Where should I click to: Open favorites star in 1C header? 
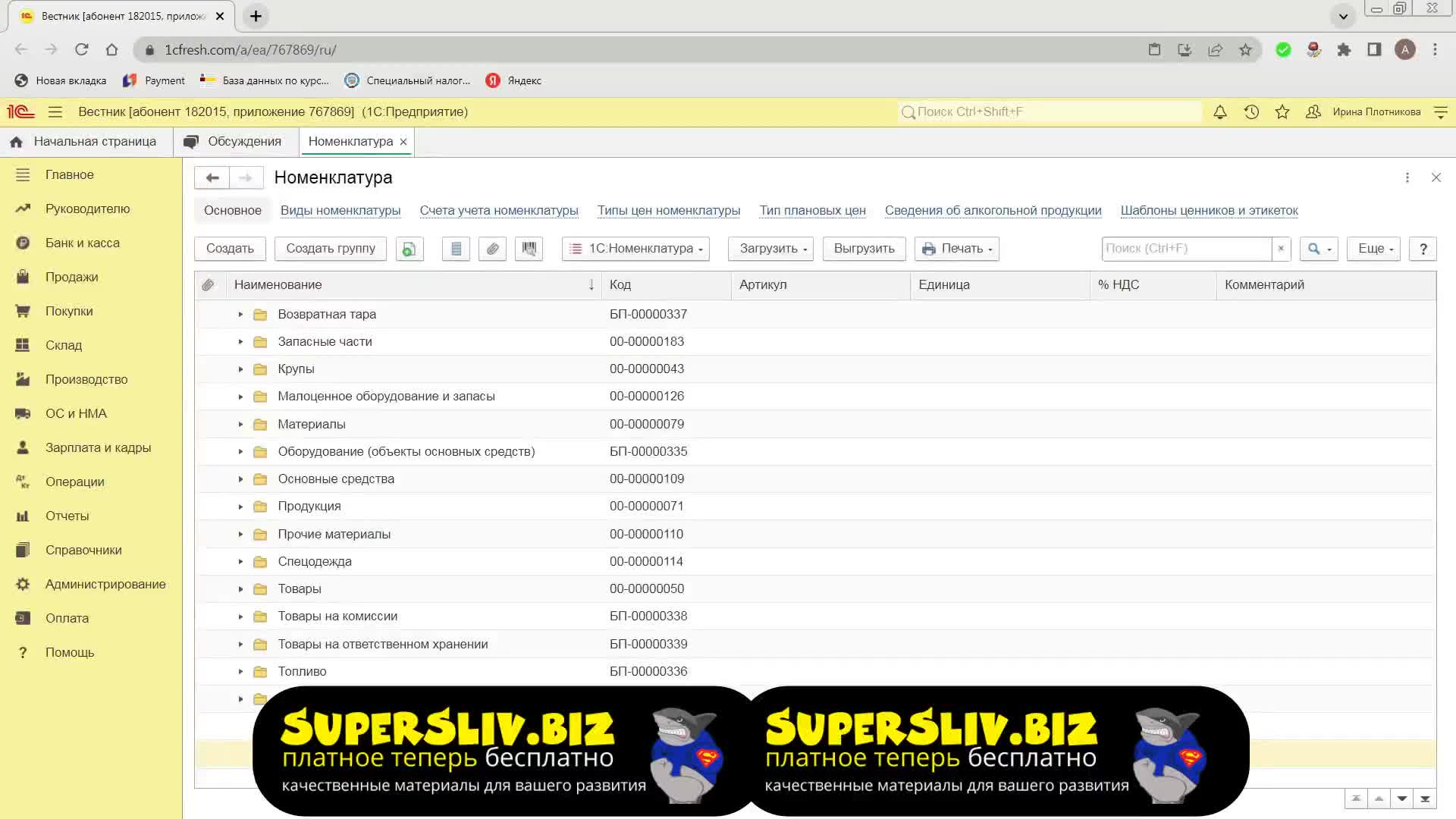(x=1282, y=112)
